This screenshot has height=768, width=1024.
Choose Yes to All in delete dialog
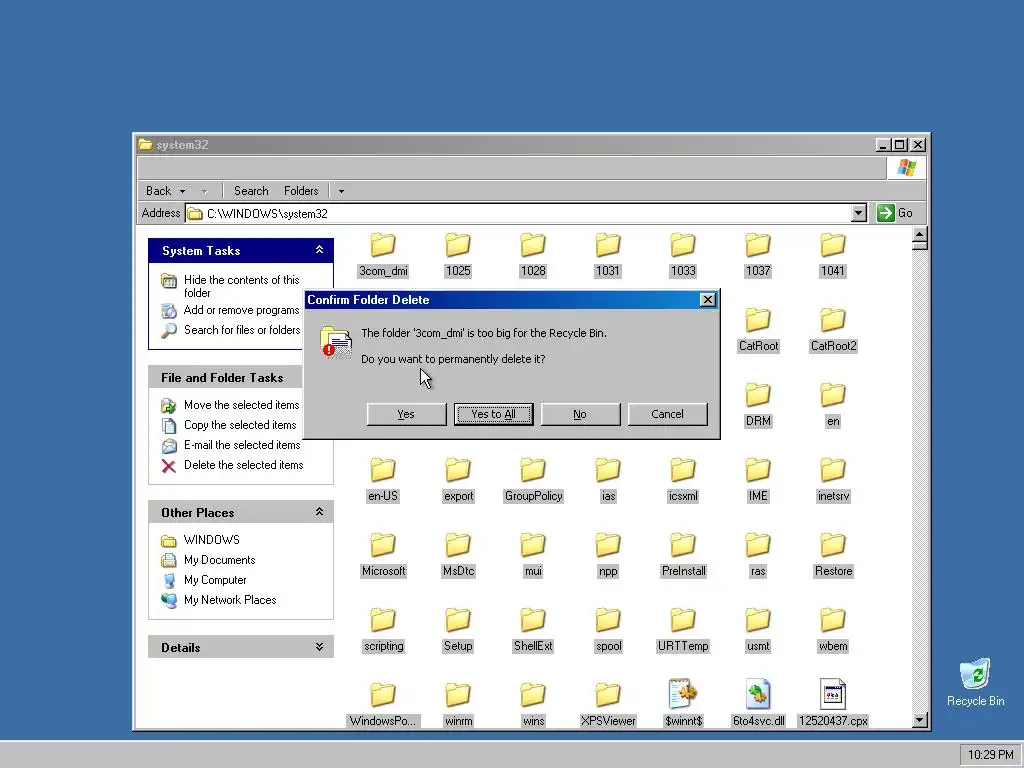point(493,414)
